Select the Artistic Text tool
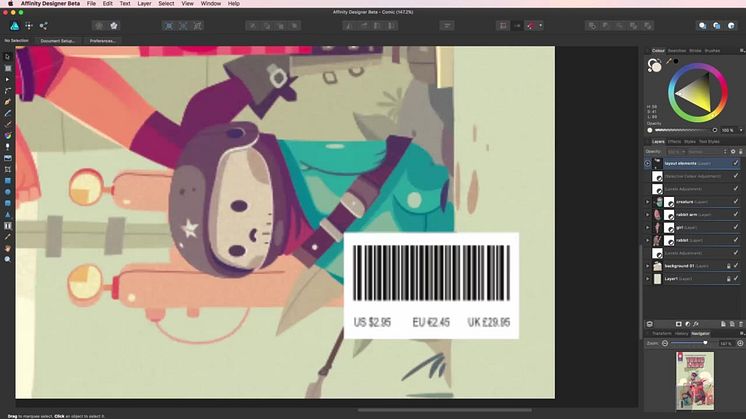This screenshot has width=746, height=419. click(7, 225)
